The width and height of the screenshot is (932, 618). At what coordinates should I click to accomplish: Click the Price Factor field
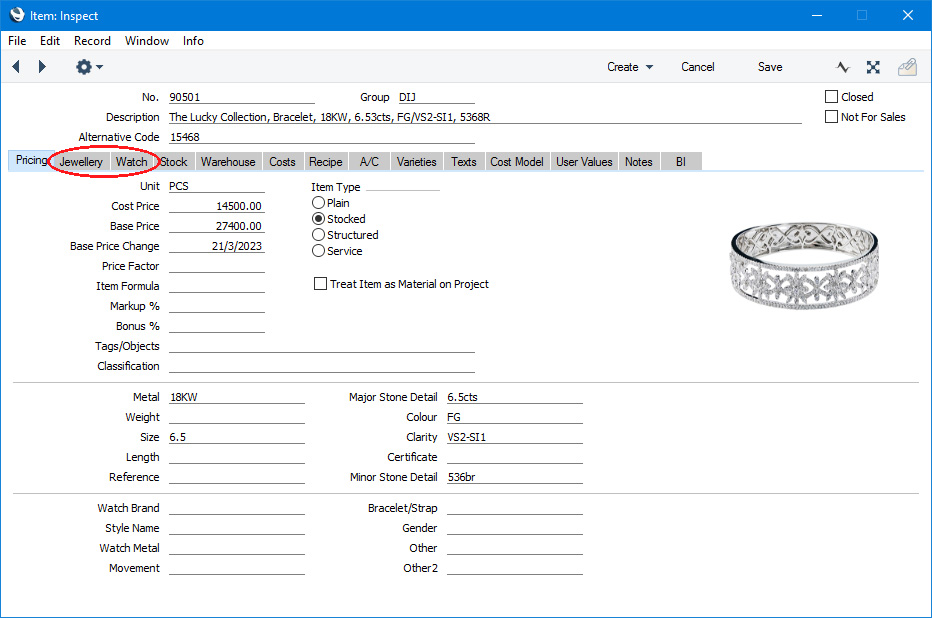[216, 266]
